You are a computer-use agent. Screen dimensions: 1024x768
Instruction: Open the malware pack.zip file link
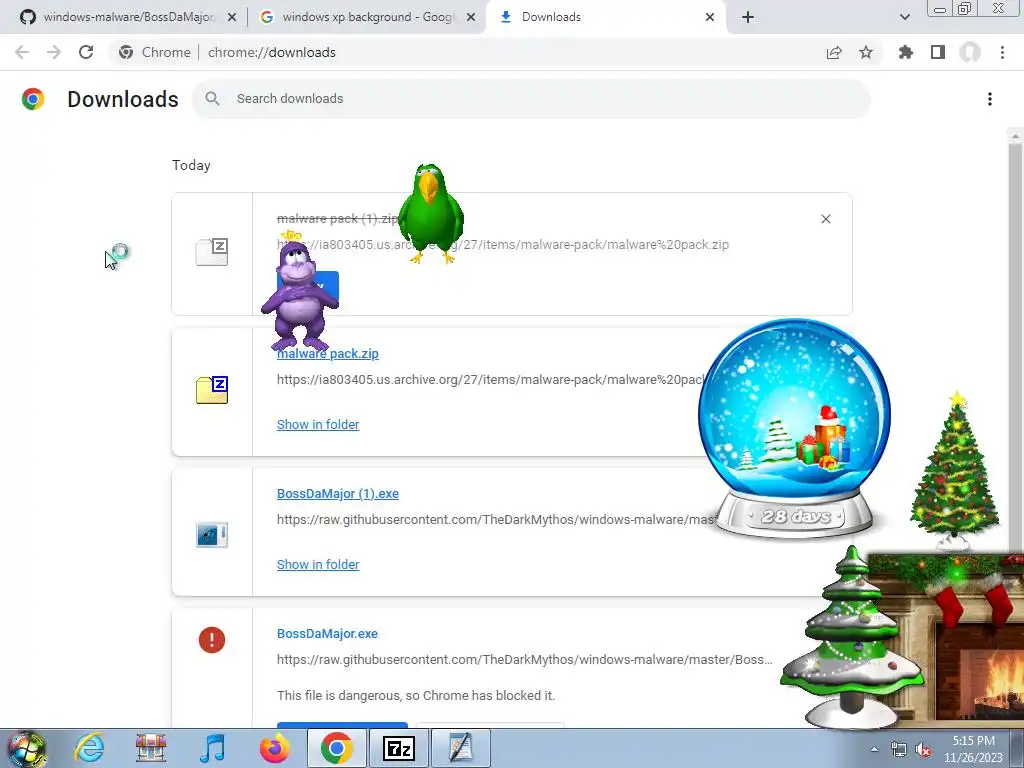(x=328, y=353)
